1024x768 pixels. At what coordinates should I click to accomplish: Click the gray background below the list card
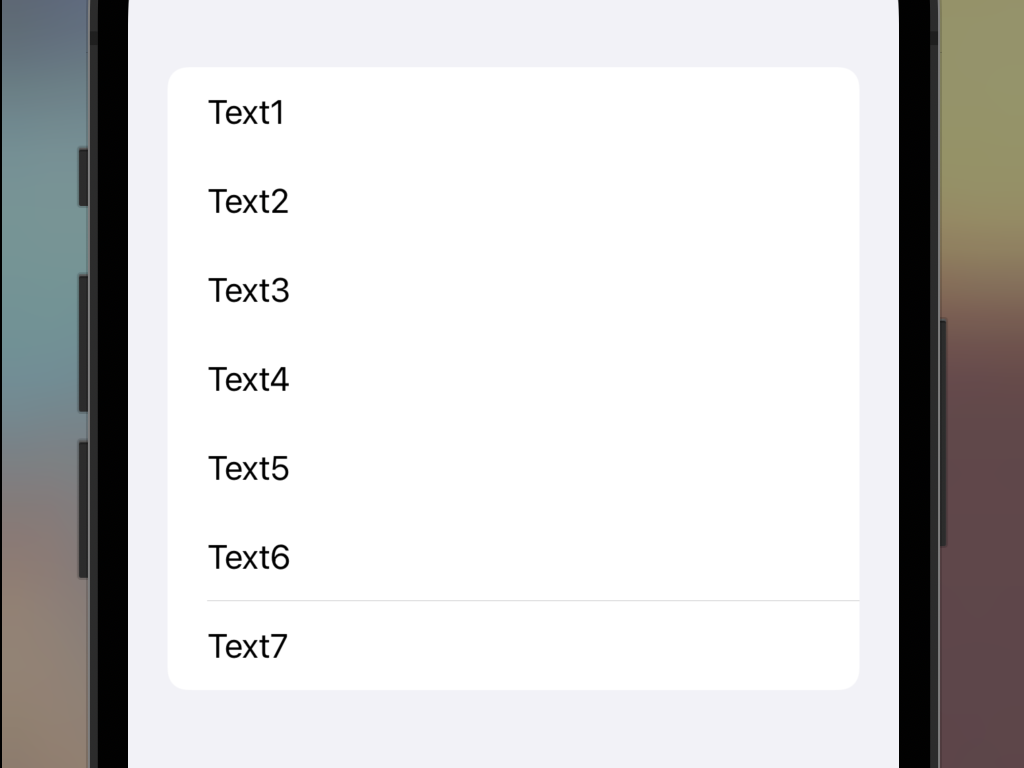513,729
